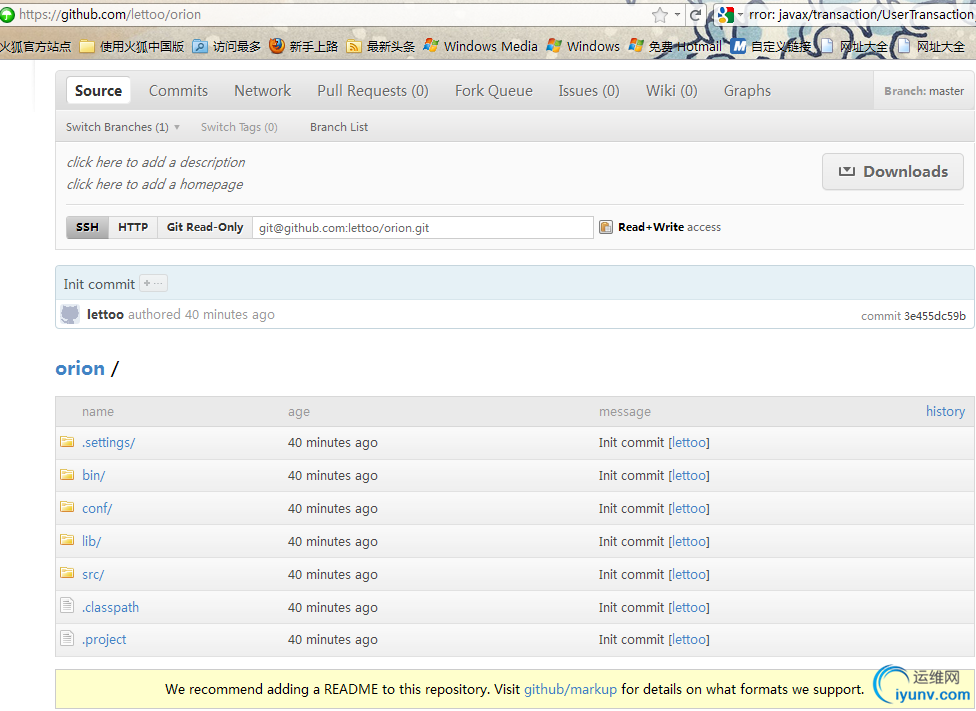The height and width of the screenshot is (711, 976).
Task: Switch to the Commits tab
Action: tap(178, 91)
